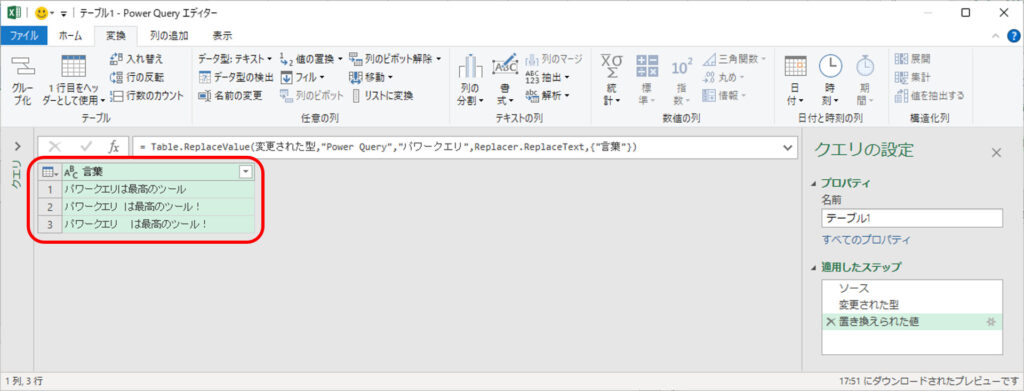Click the 展開 (Expand) button
This screenshot has height=391, width=1024.
pyautogui.click(x=912, y=59)
